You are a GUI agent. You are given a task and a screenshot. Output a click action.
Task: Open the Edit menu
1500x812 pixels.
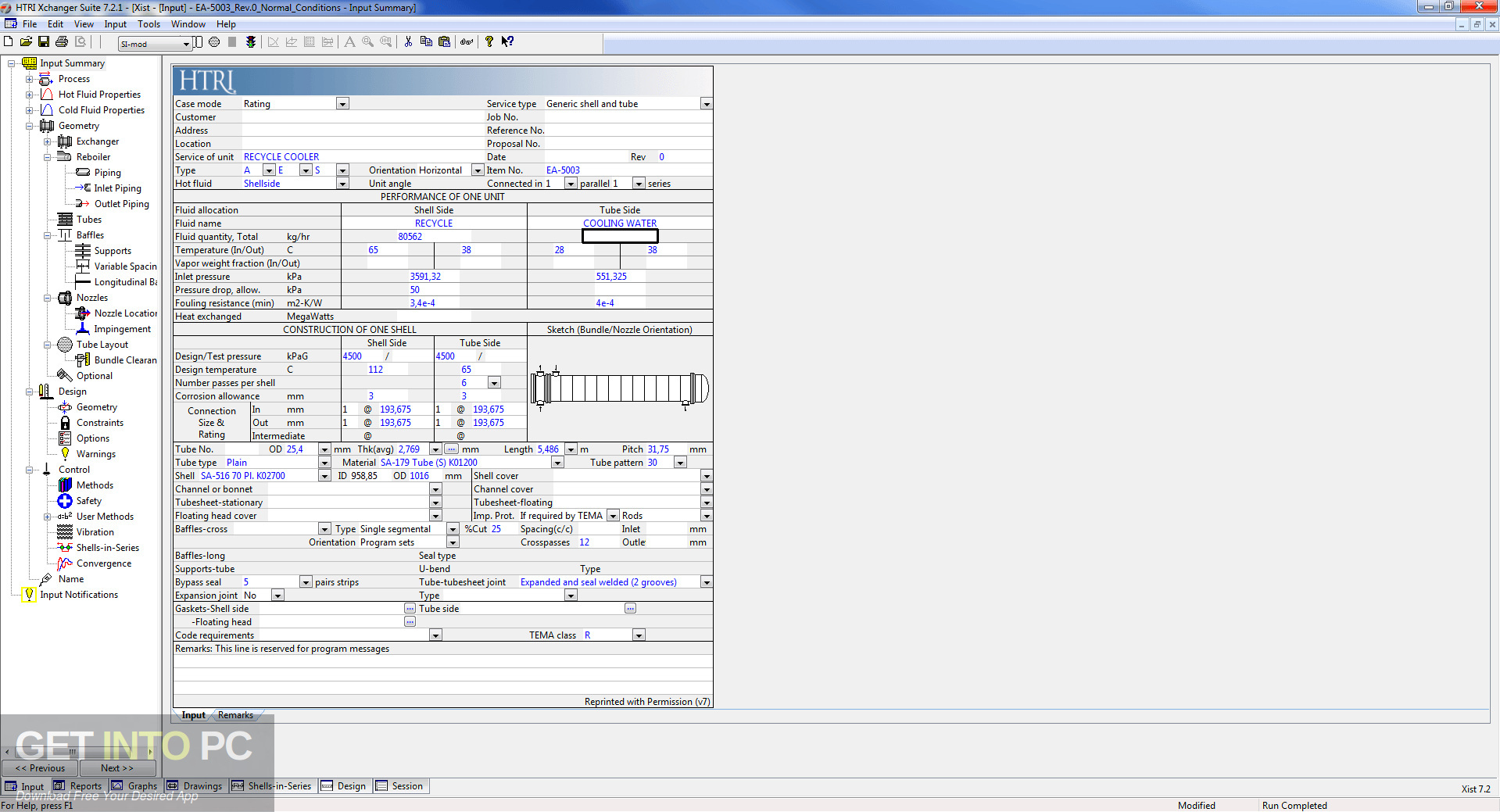(55, 24)
